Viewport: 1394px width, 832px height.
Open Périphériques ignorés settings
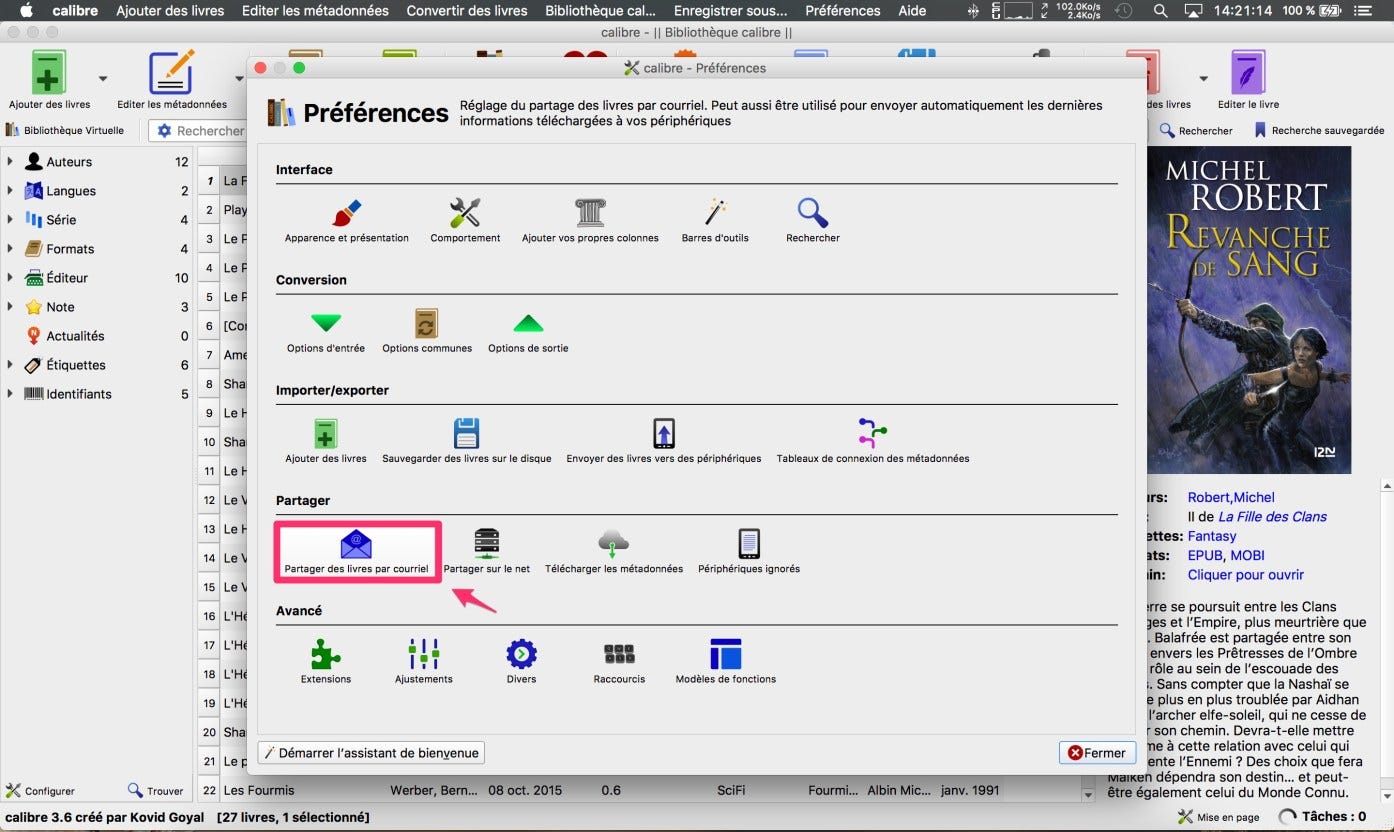point(749,551)
